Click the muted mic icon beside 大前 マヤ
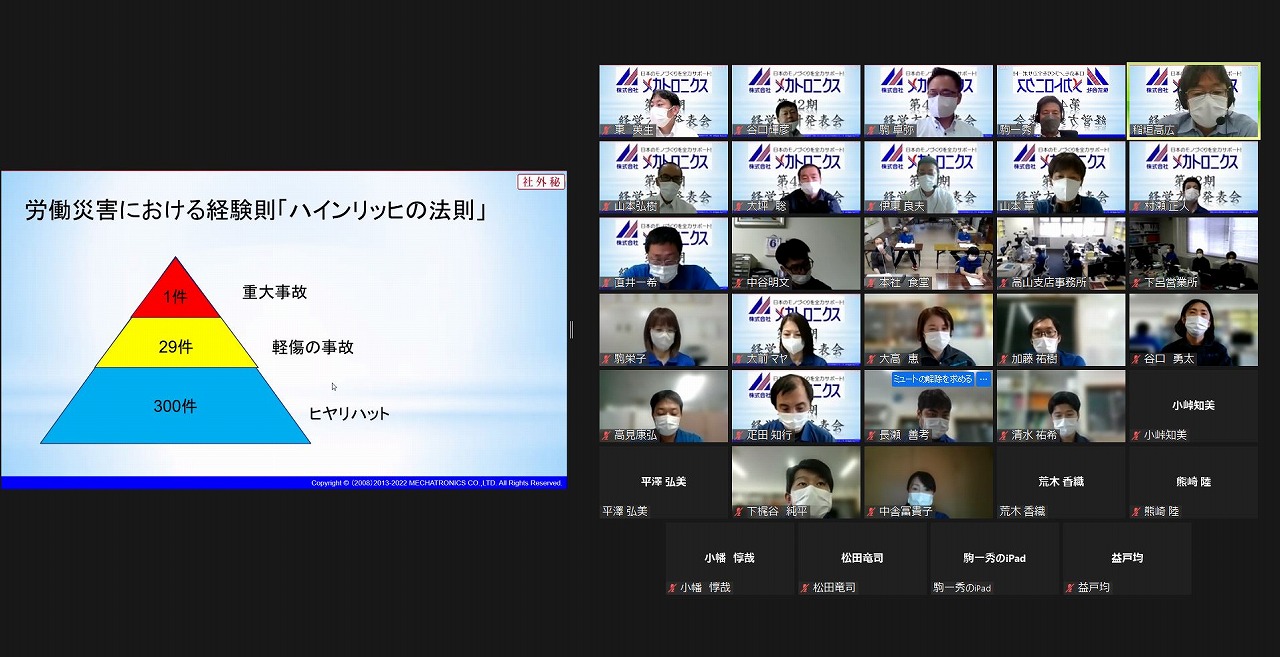 pyautogui.click(x=738, y=358)
